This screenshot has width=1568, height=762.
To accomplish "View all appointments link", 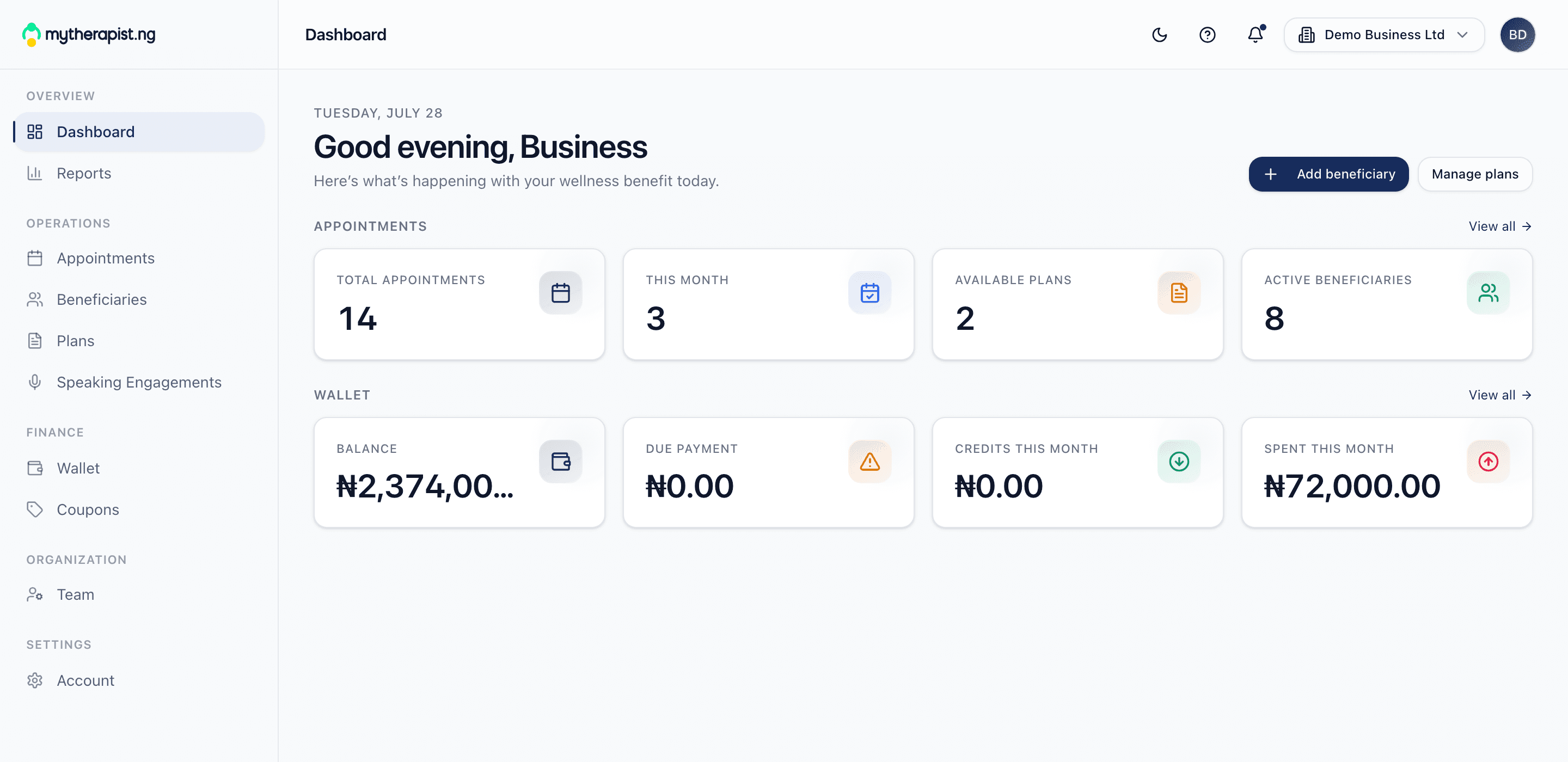I will pos(1500,226).
